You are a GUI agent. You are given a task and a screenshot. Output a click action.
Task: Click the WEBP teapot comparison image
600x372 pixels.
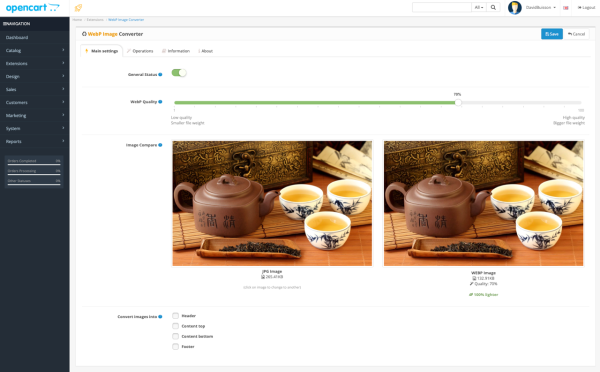point(484,203)
